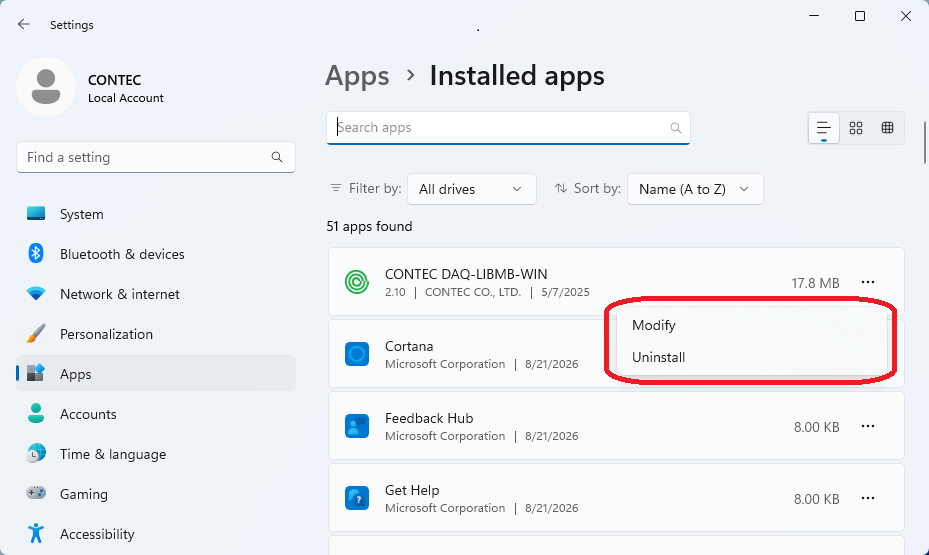Click the Gaming controller icon

tap(36, 493)
